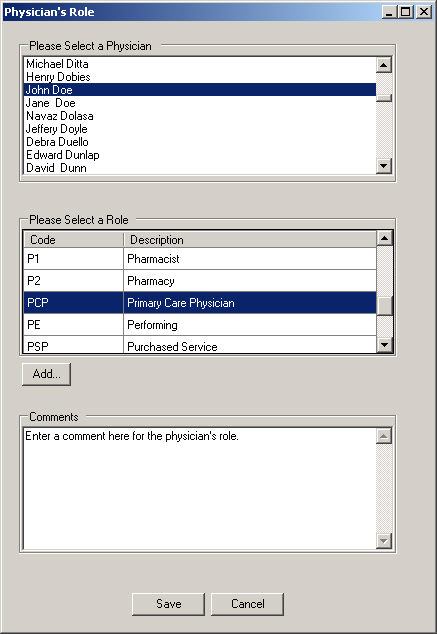Click role table scroll up arrow
The height and width of the screenshot is (634, 437).
coord(384,238)
